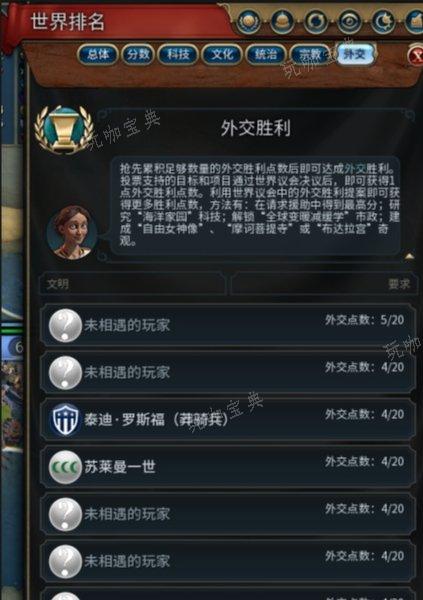Click the crescent moon icon in toolbar

(382, 21)
